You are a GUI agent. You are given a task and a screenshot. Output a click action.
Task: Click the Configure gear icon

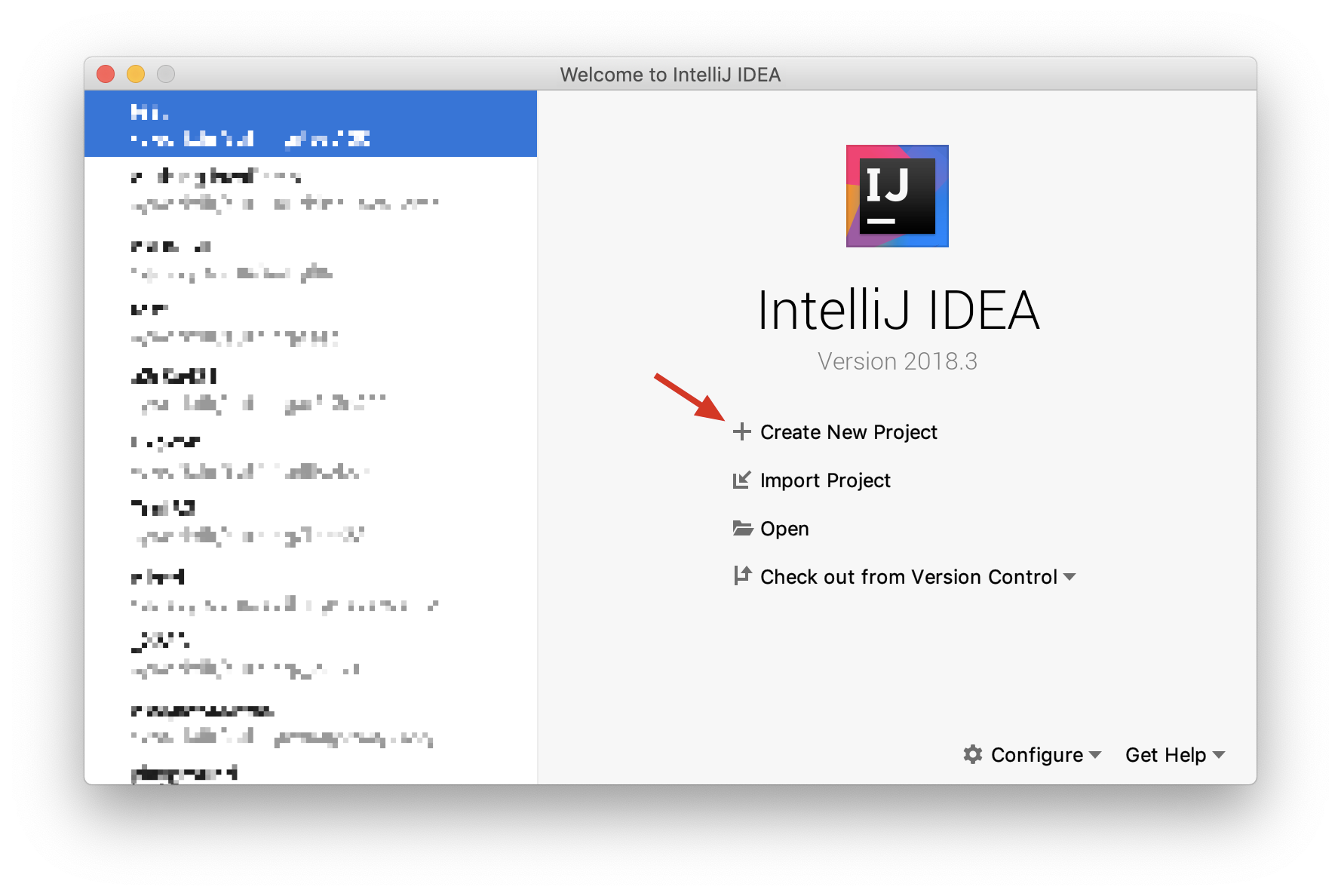973,754
